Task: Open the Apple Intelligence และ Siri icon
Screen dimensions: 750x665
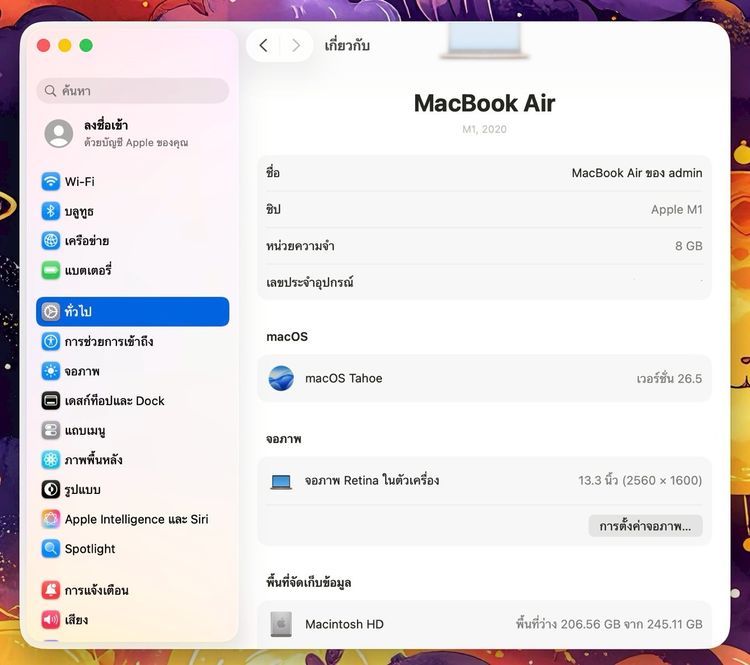Action: point(50,519)
